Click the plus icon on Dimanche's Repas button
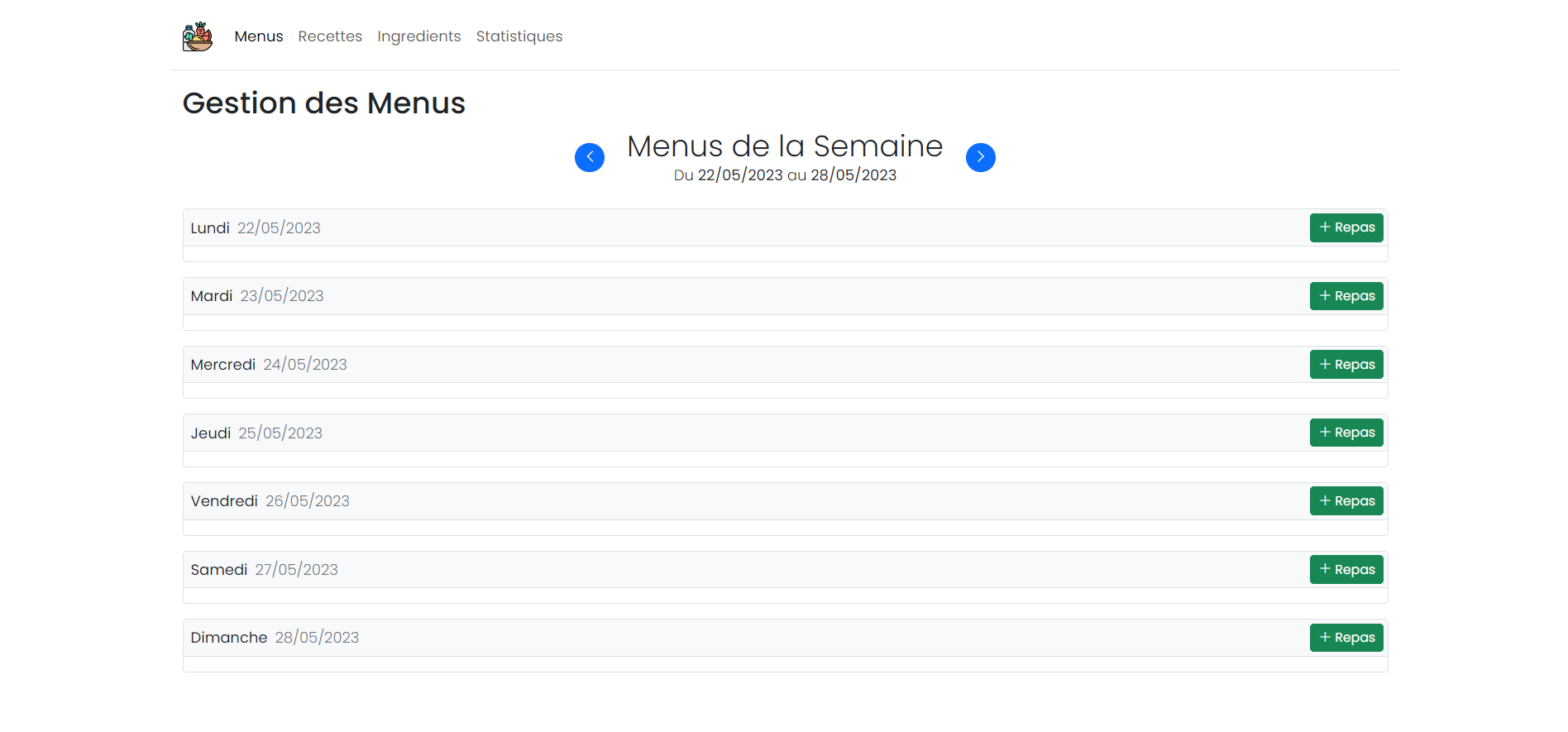 click(x=1325, y=637)
